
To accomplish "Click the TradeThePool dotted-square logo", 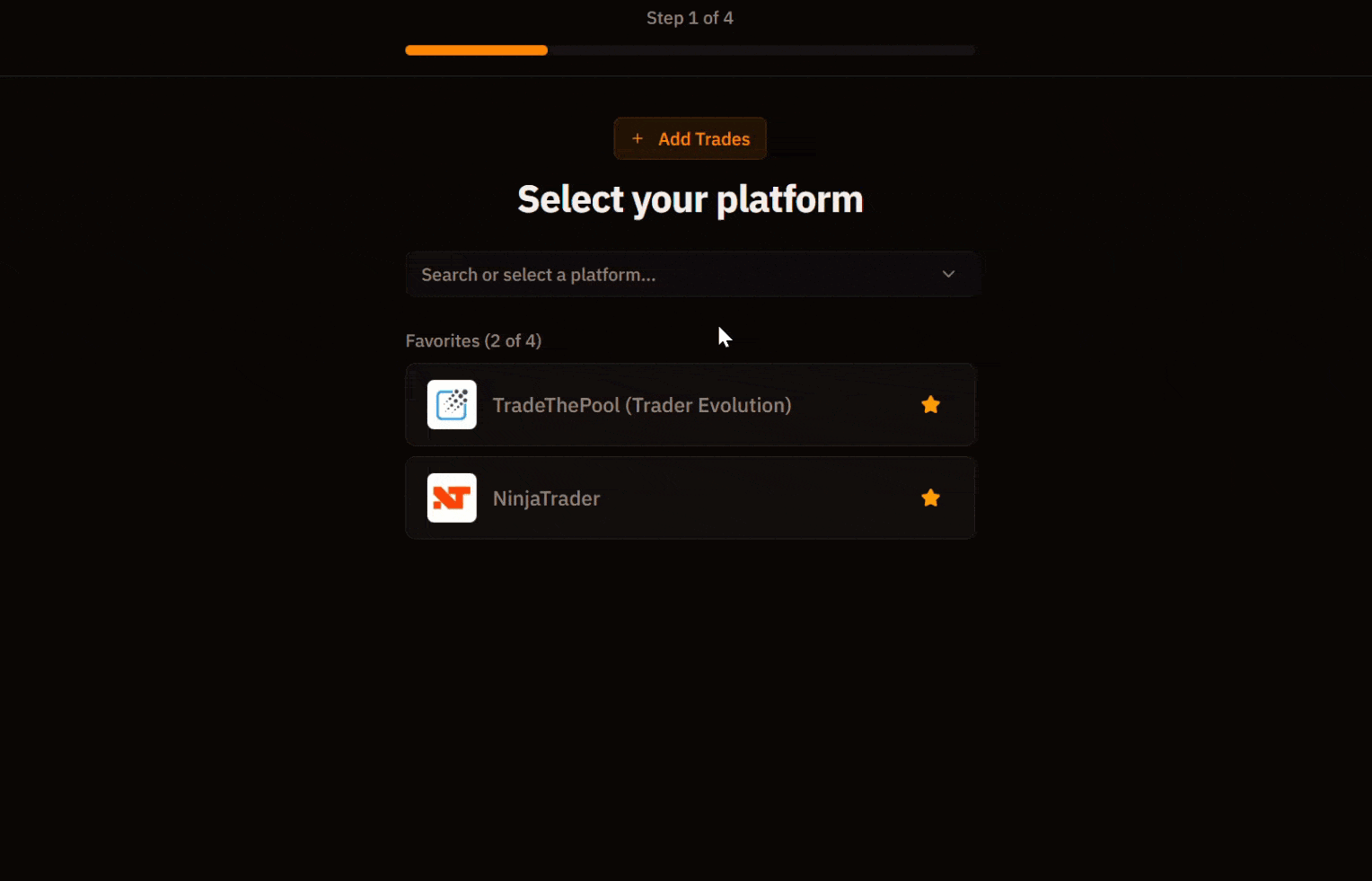I will (x=452, y=405).
